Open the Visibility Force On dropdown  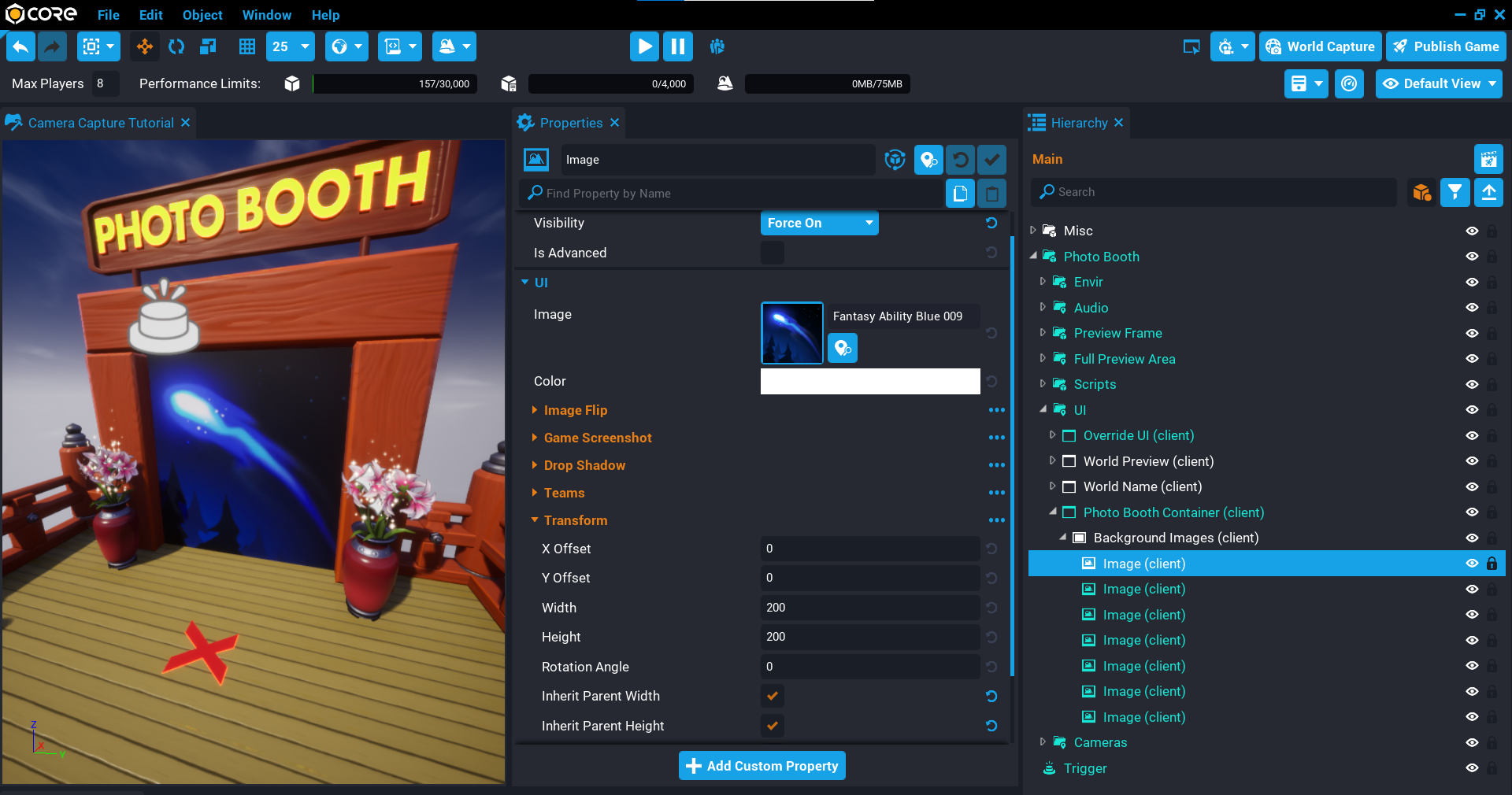click(819, 223)
